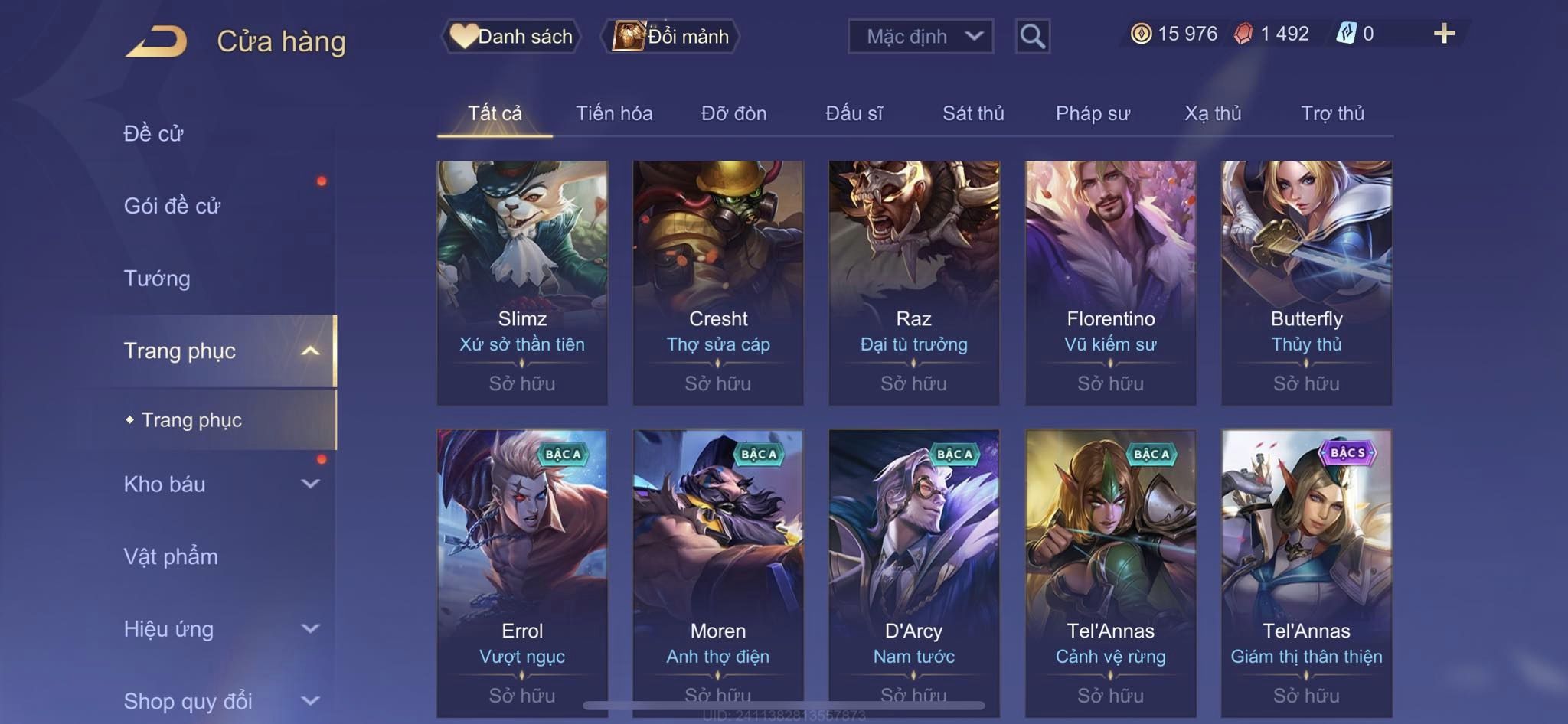The height and width of the screenshot is (724, 1568).
Task: Open Tướng in the sidebar
Action: click(157, 279)
